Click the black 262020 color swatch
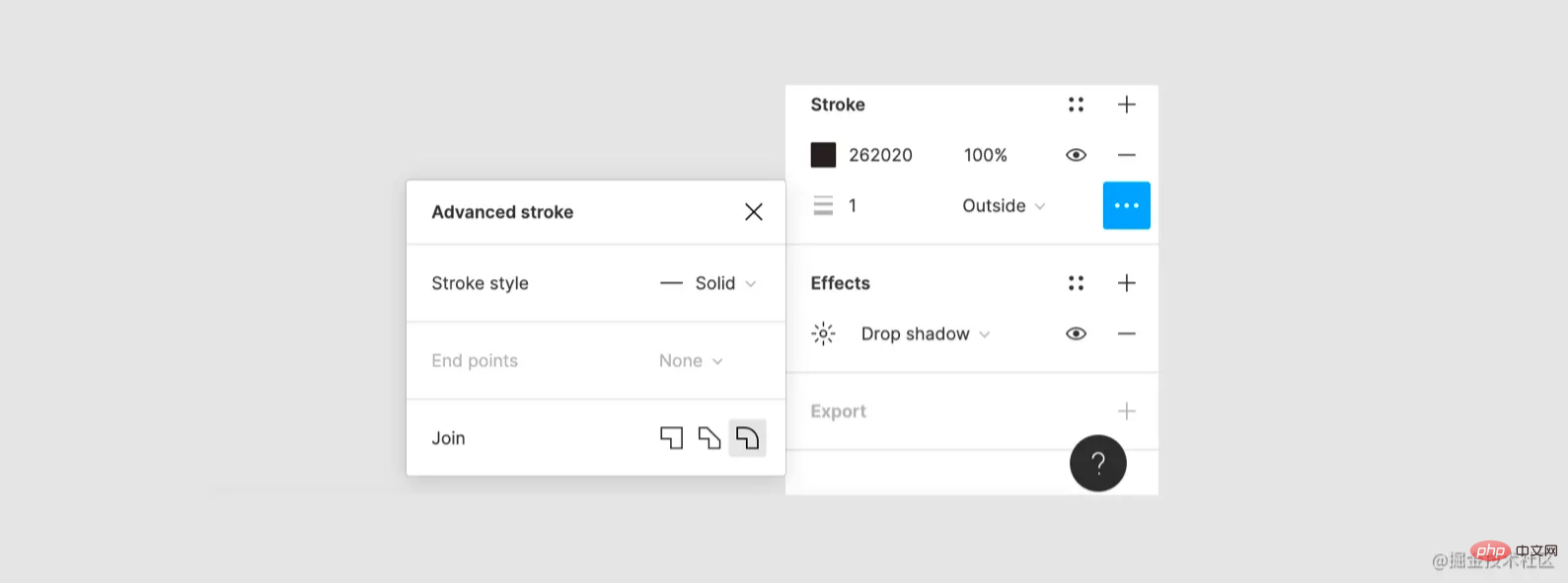The image size is (1568, 583). pos(823,155)
